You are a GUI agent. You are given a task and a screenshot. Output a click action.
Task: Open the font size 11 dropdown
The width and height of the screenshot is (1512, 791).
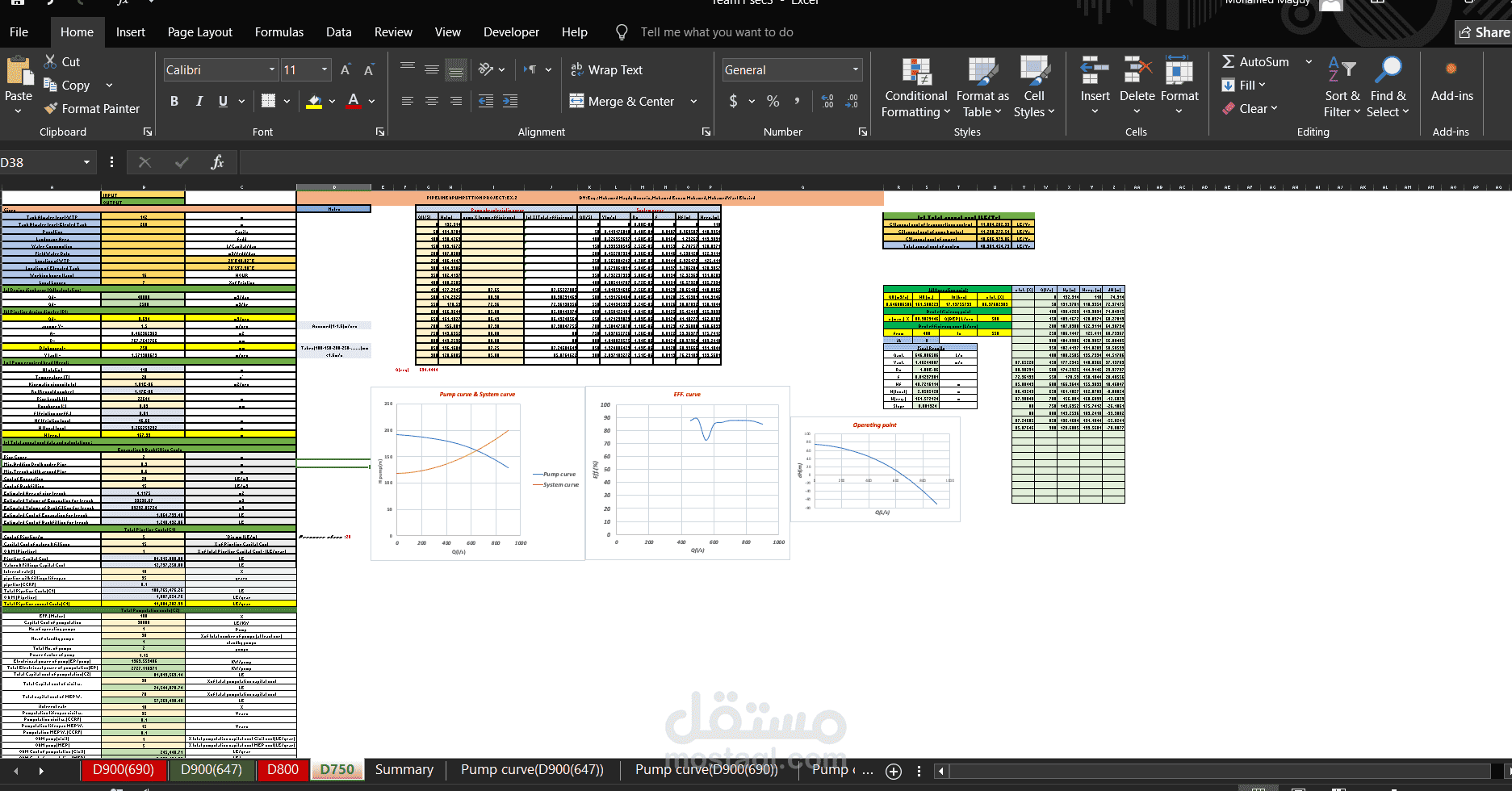325,70
